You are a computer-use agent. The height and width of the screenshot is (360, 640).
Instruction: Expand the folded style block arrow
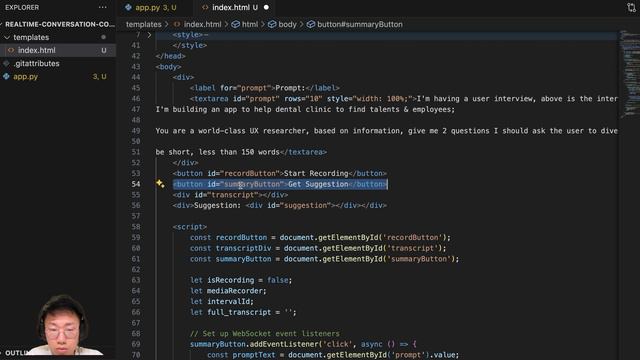(x=149, y=35)
